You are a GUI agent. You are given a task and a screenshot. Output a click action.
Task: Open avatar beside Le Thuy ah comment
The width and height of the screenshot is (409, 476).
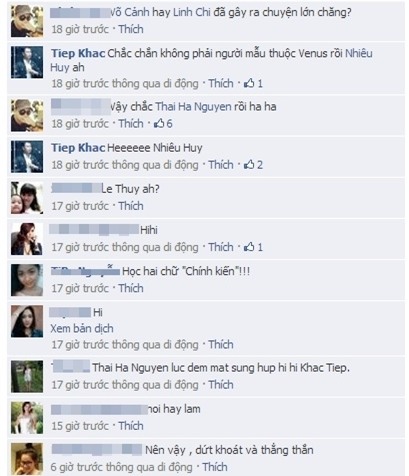pos(27,198)
